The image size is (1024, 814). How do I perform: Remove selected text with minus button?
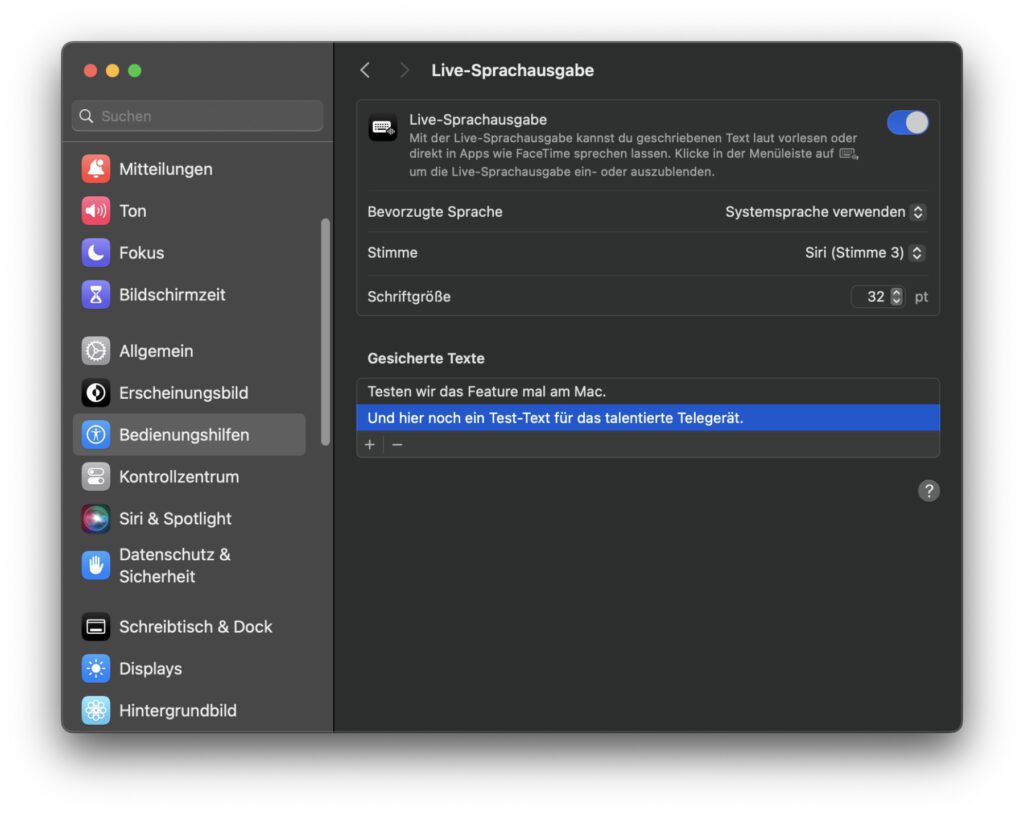coord(397,445)
